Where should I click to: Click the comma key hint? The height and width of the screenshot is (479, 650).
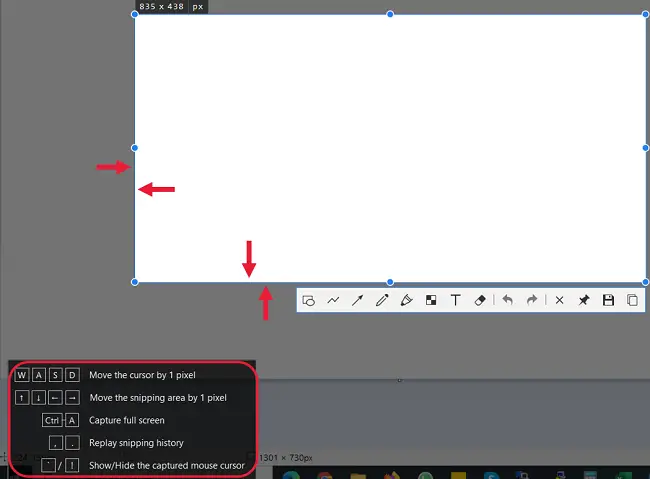pos(56,443)
